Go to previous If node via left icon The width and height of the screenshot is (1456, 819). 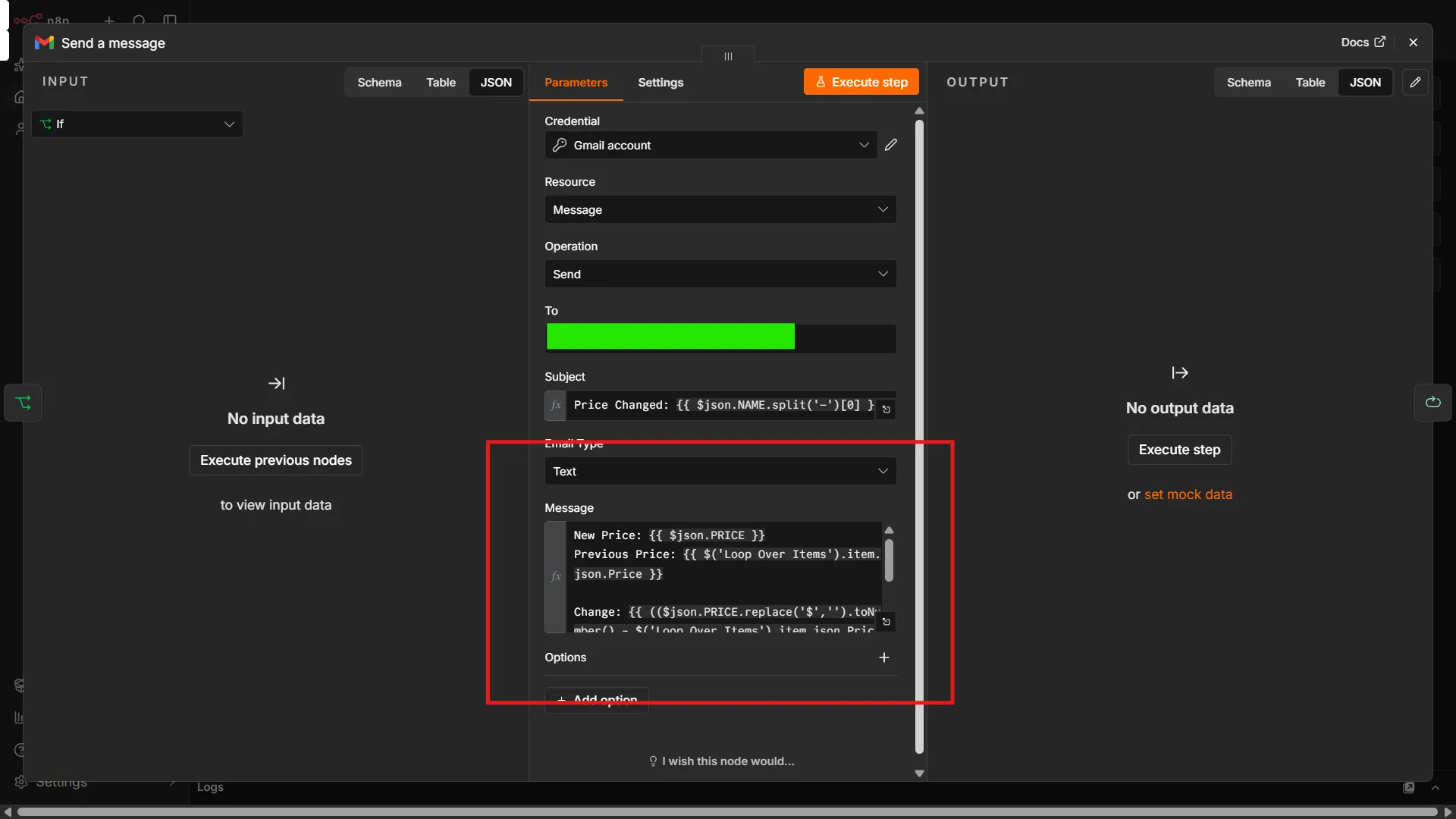[x=23, y=403]
